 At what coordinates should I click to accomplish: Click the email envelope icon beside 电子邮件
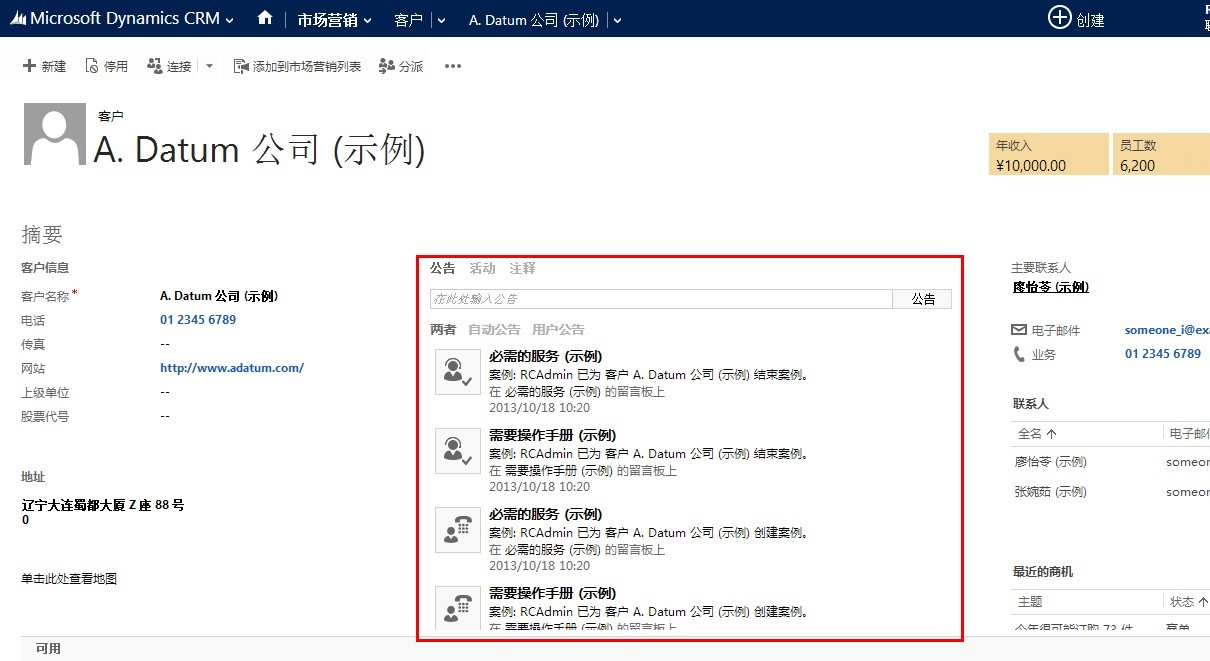(1019, 330)
